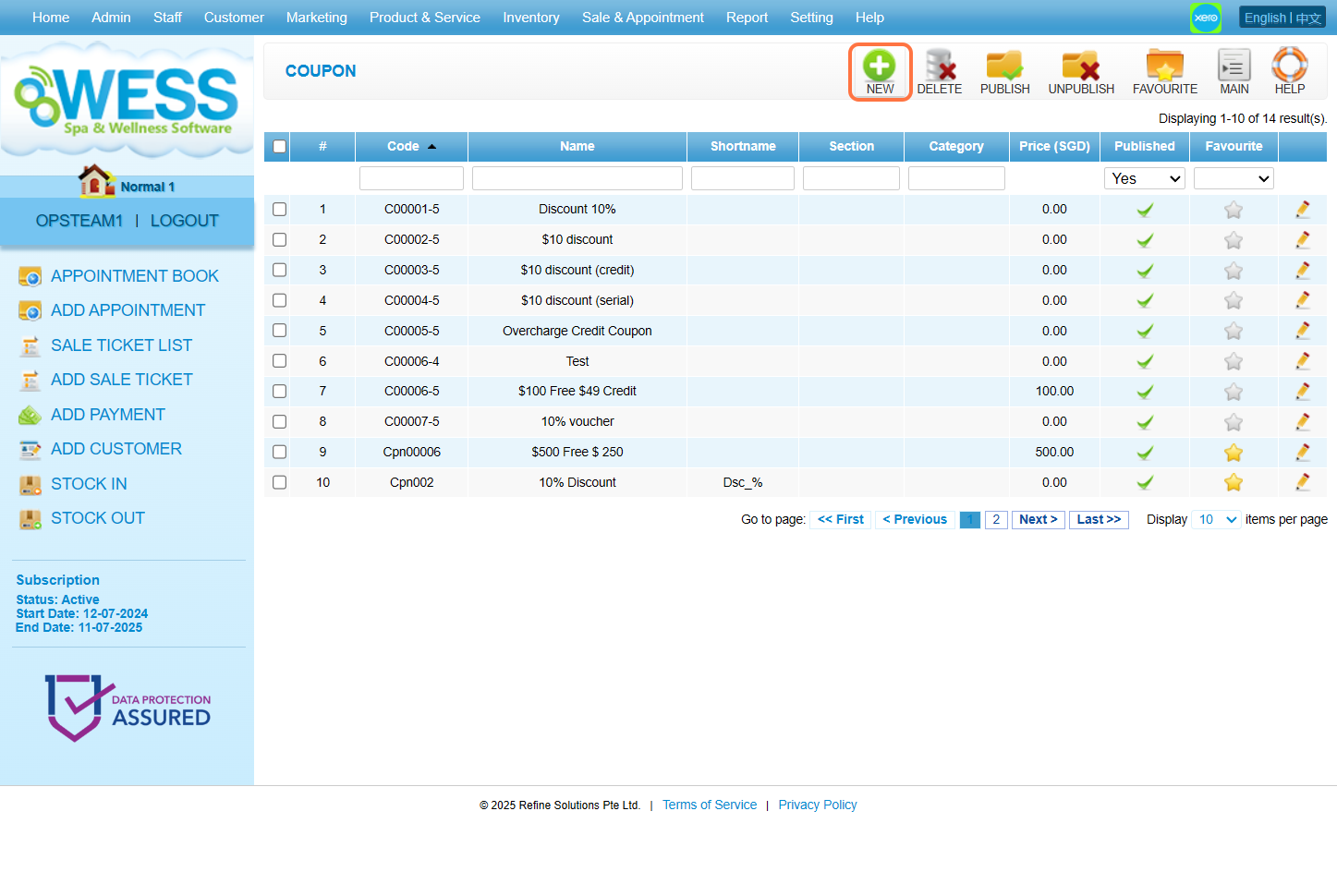Tick the checkbox for coupon C00002-5
Viewport: 1337px width, 896px height.
(279, 240)
